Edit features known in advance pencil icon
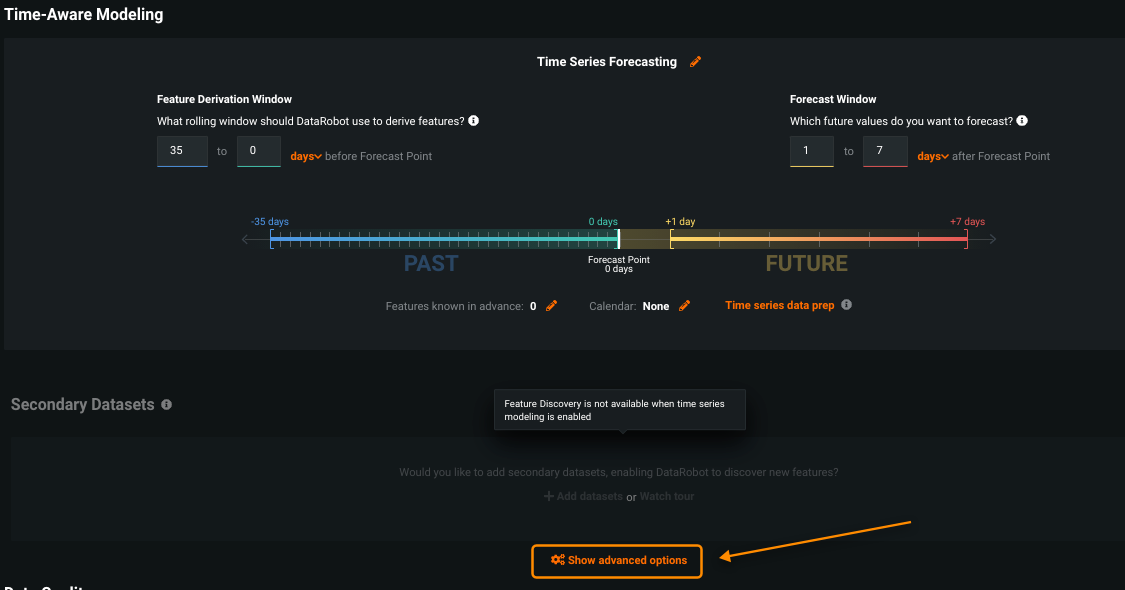 tap(551, 306)
